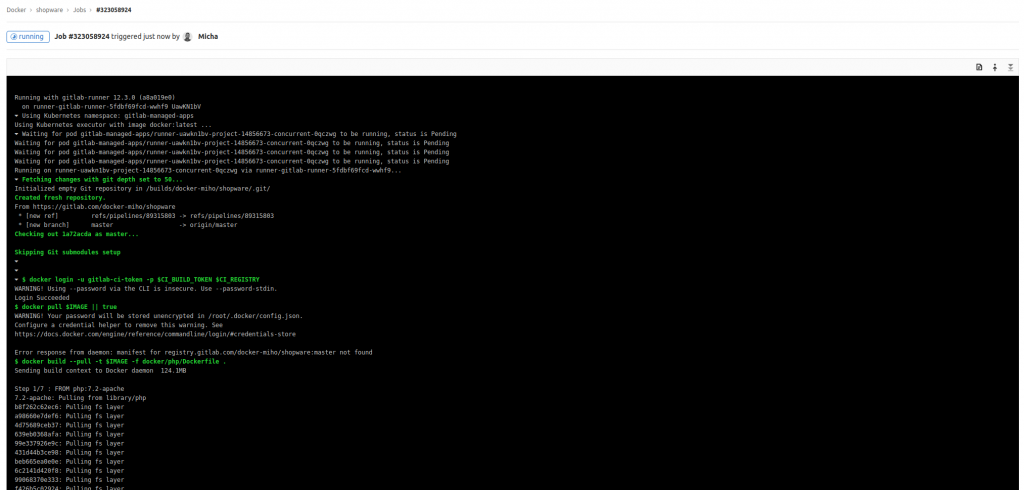Screen dimensions: 1024x490
Task: Click the '7.2-apache: Pulling from library/php' line
Action: tap(80, 398)
